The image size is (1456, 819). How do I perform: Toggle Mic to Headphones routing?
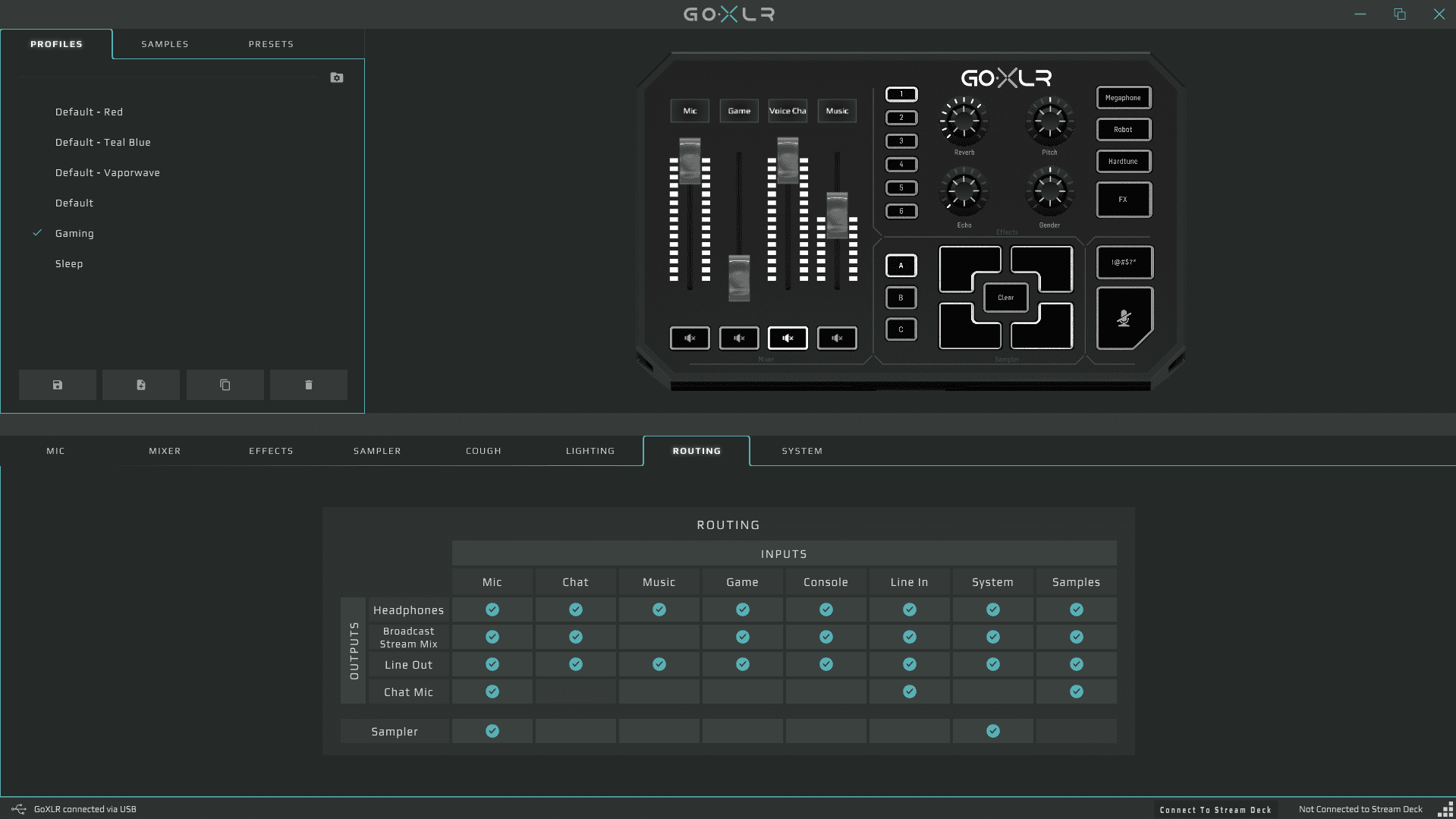pyautogui.click(x=492, y=610)
